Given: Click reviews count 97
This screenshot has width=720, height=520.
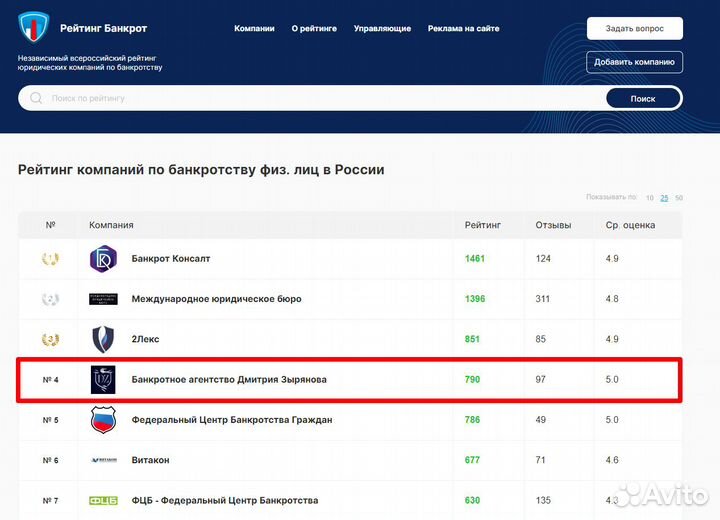Looking at the screenshot, I should (x=540, y=379).
